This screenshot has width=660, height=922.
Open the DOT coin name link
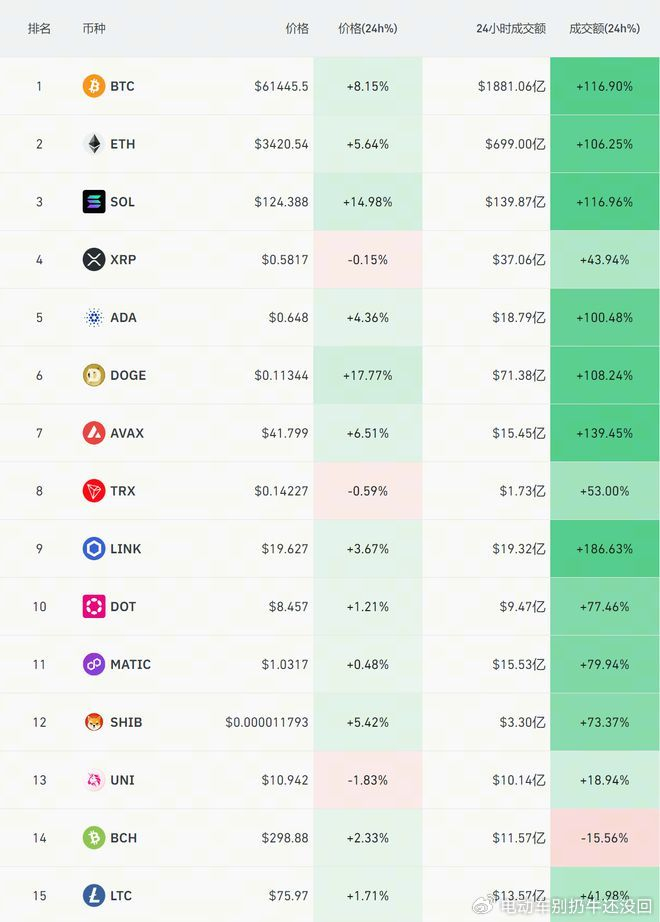pyautogui.click(x=123, y=606)
